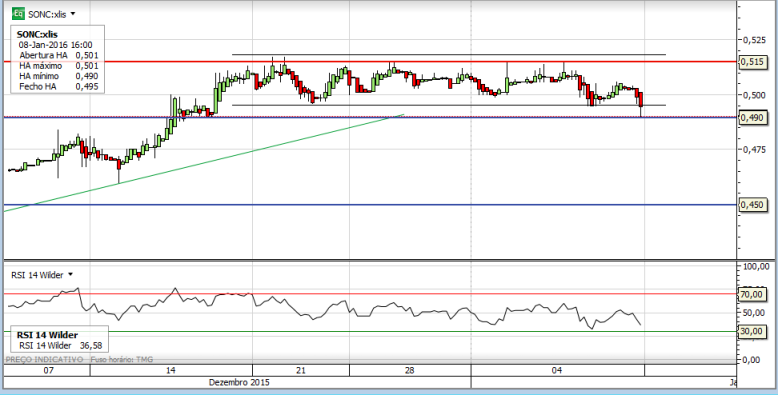Click the 08-Jan-2016 16:00 date text
This screenshot has height=395, width=778.
(55, 44)
